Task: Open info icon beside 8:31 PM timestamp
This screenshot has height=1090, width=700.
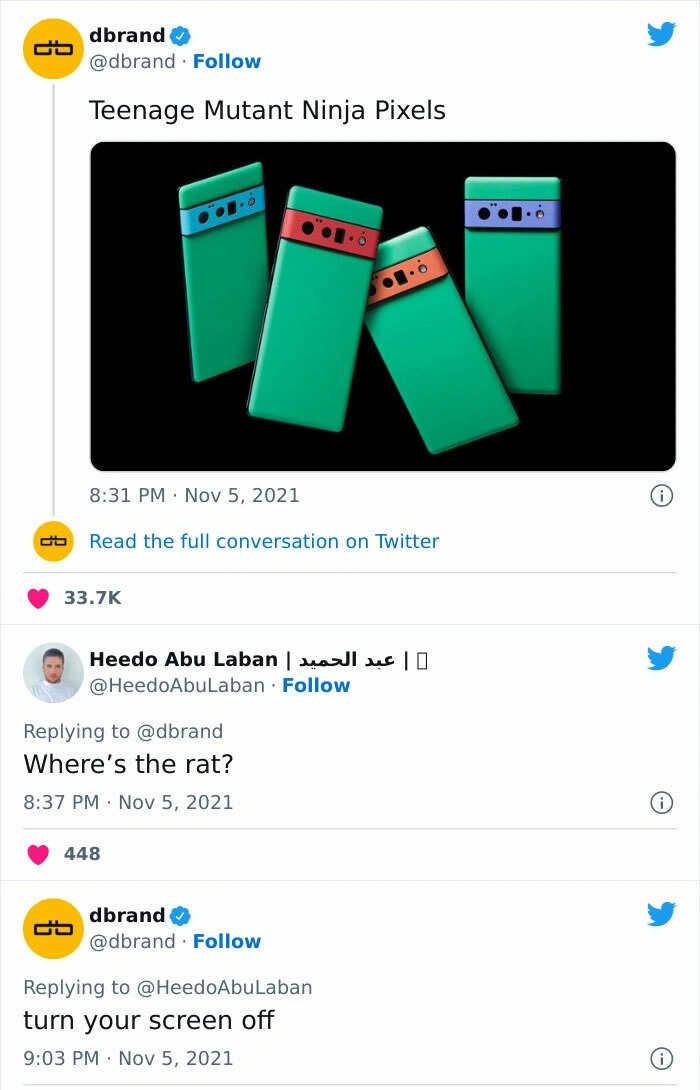Action: [x=660, y=495]
